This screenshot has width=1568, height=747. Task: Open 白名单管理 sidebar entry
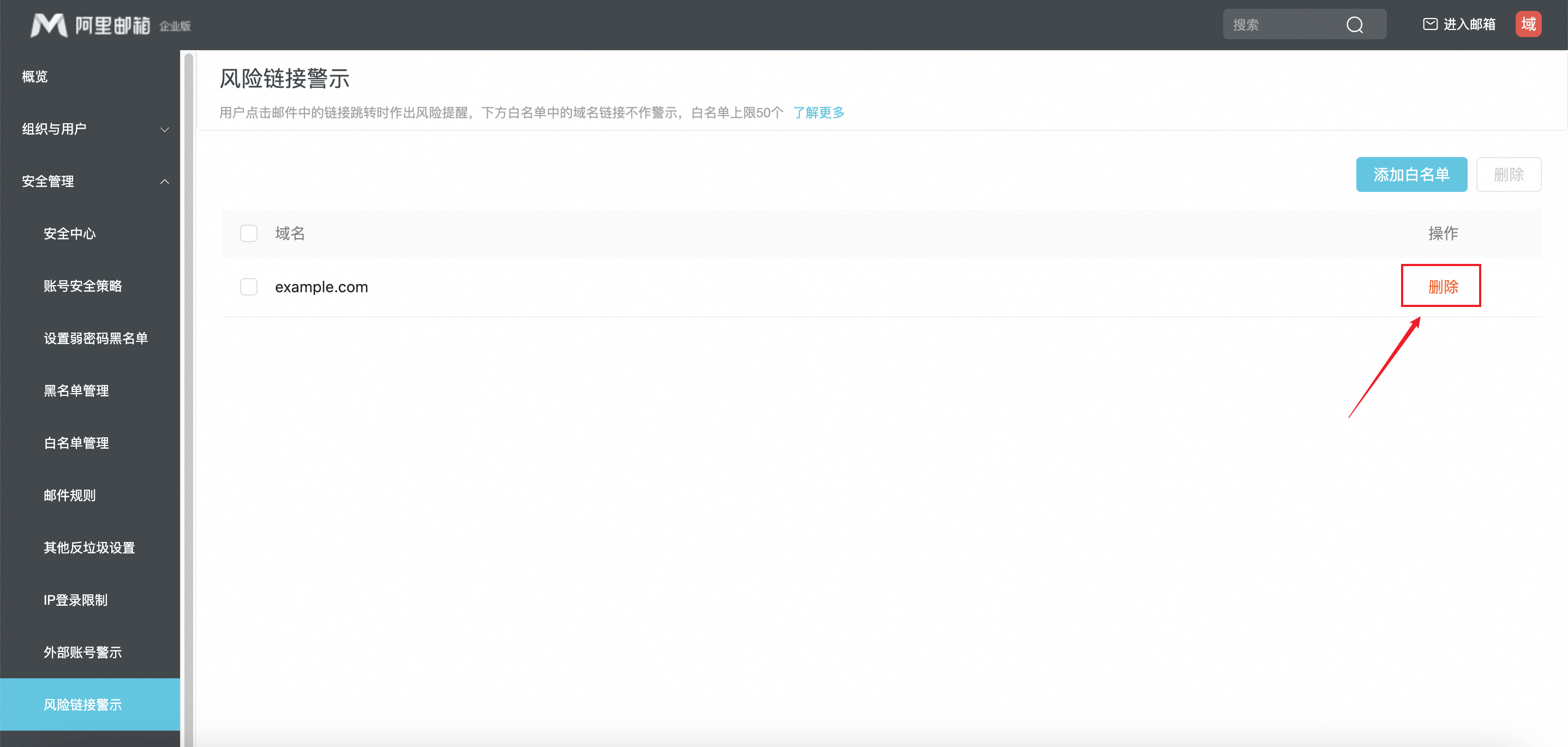(x=76, y=443)
